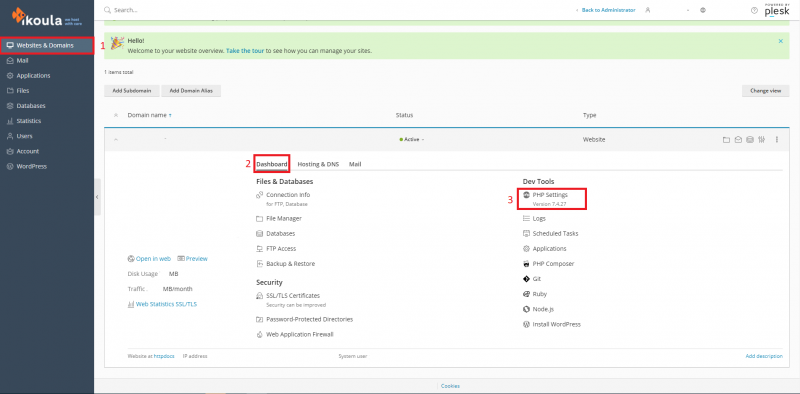Click the globe language icon
800x394 pixels.
(x=703, y=10)
